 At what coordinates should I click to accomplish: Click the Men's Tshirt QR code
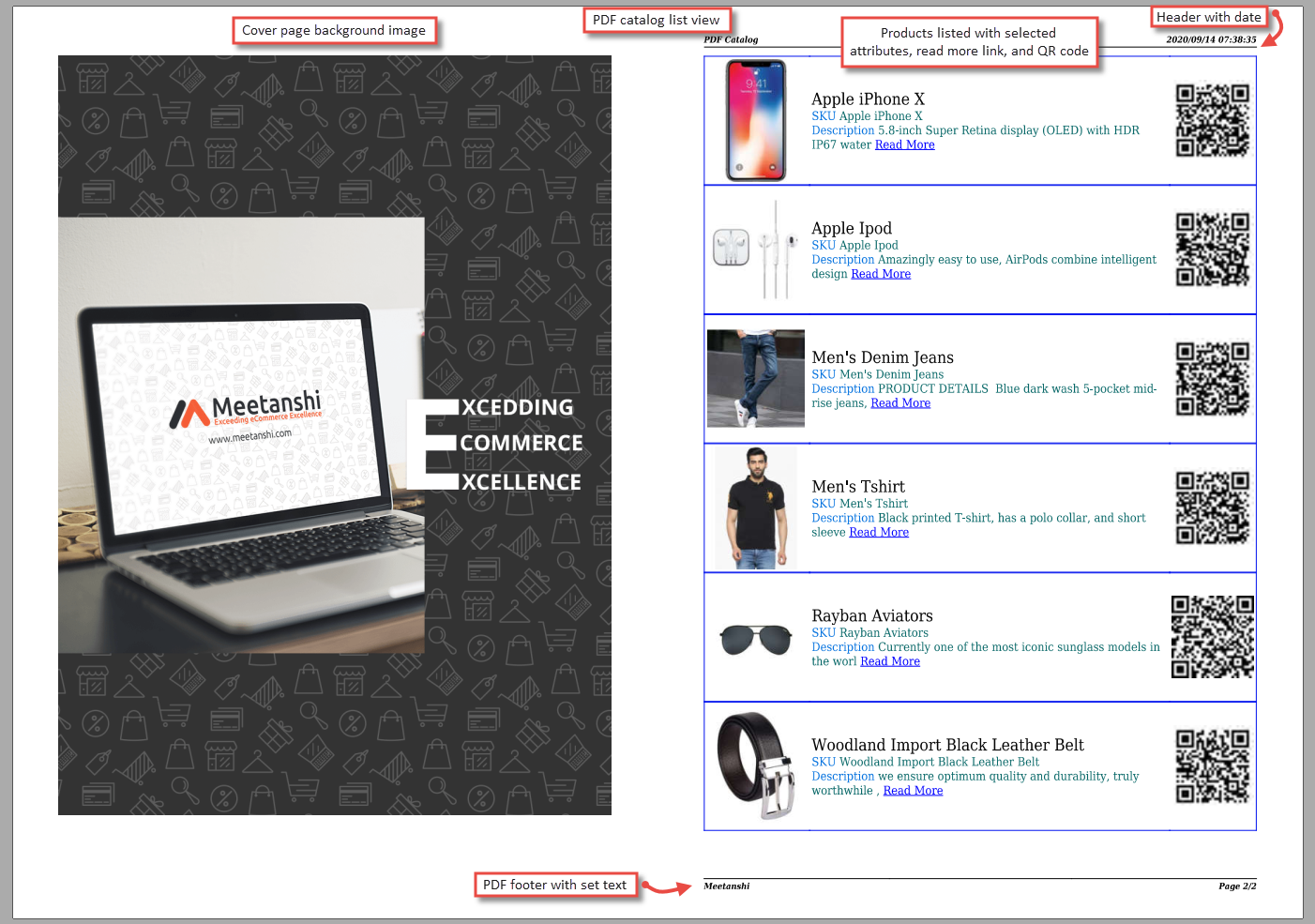pos(1213,508)
